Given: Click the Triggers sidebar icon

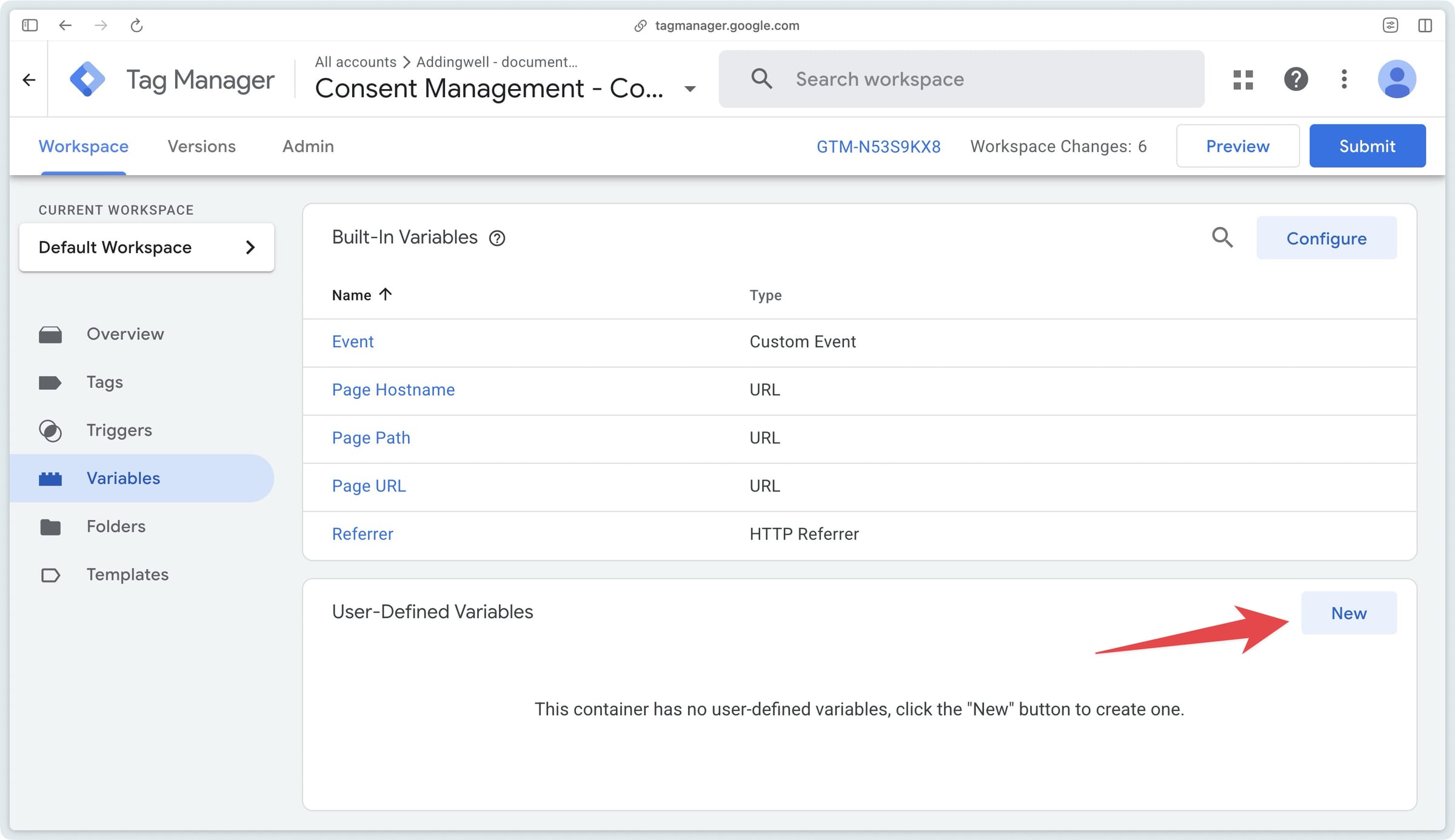Looking at the screenshot, I should point(50,430).
